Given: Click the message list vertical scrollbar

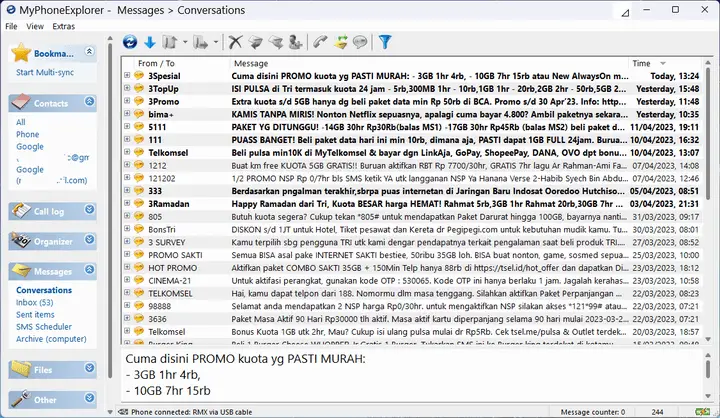Looking at the screenshot, I should pos(708,201).
